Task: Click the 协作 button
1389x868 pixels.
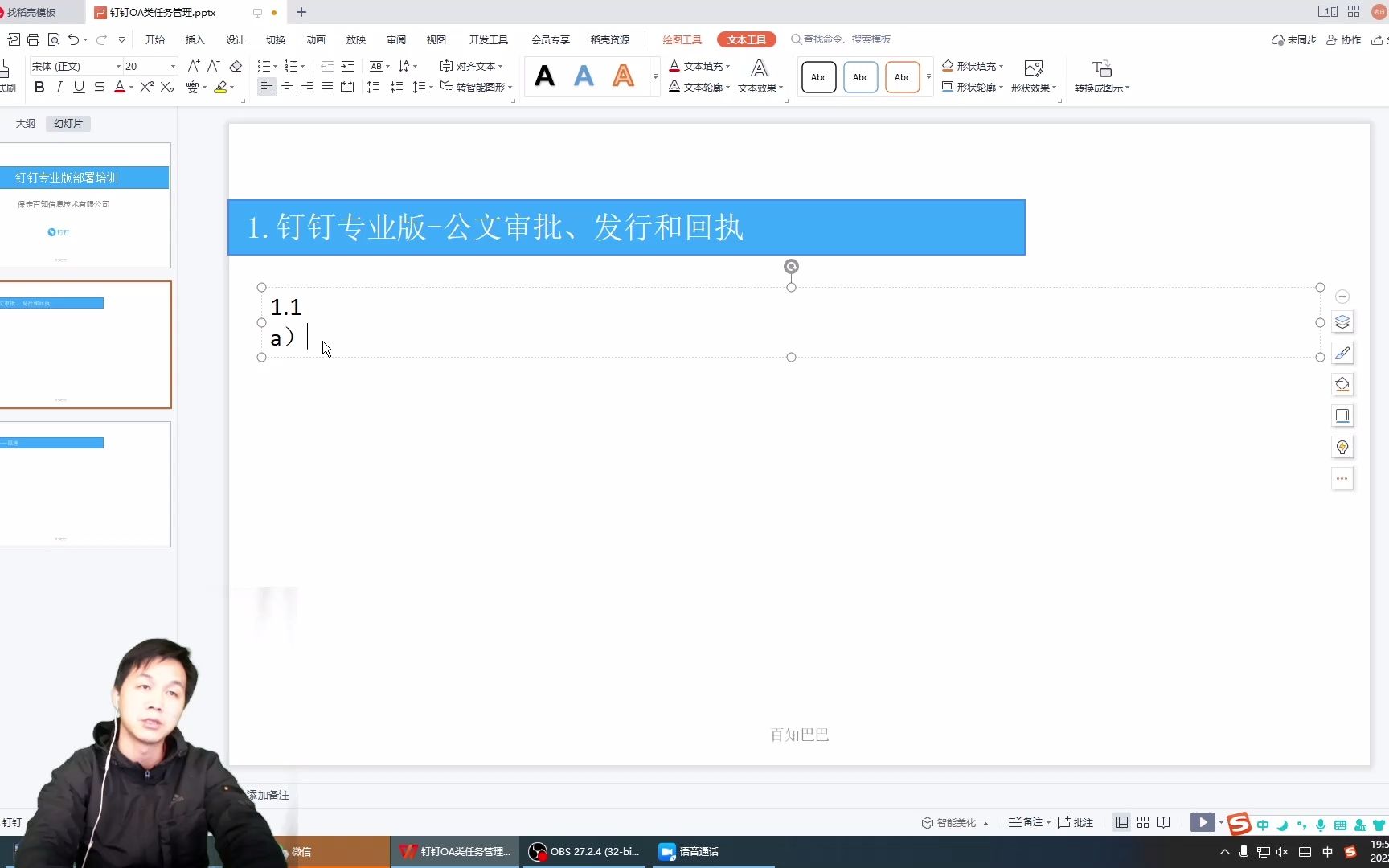Action: click(1344, 39)
